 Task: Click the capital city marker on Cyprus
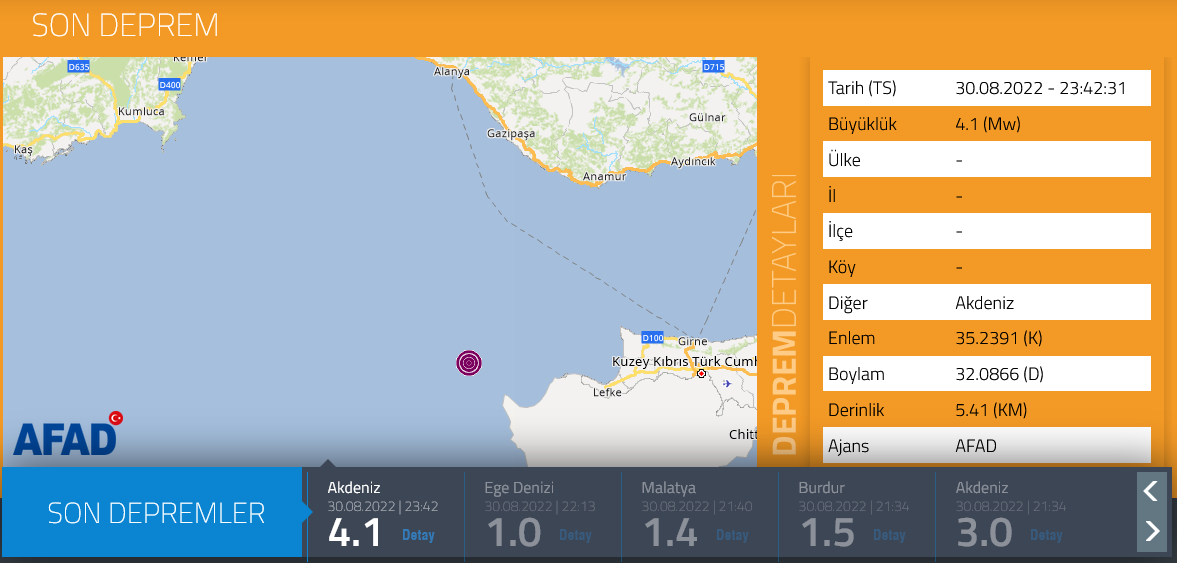click(702, 374)
